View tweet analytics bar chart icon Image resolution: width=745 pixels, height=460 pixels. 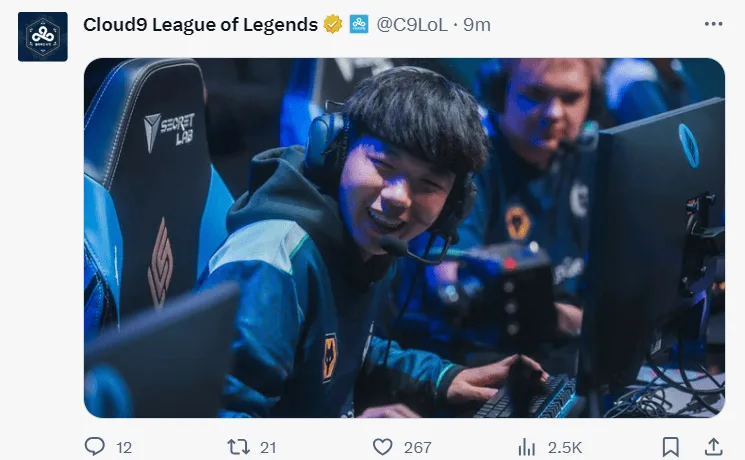pos(526,447)
